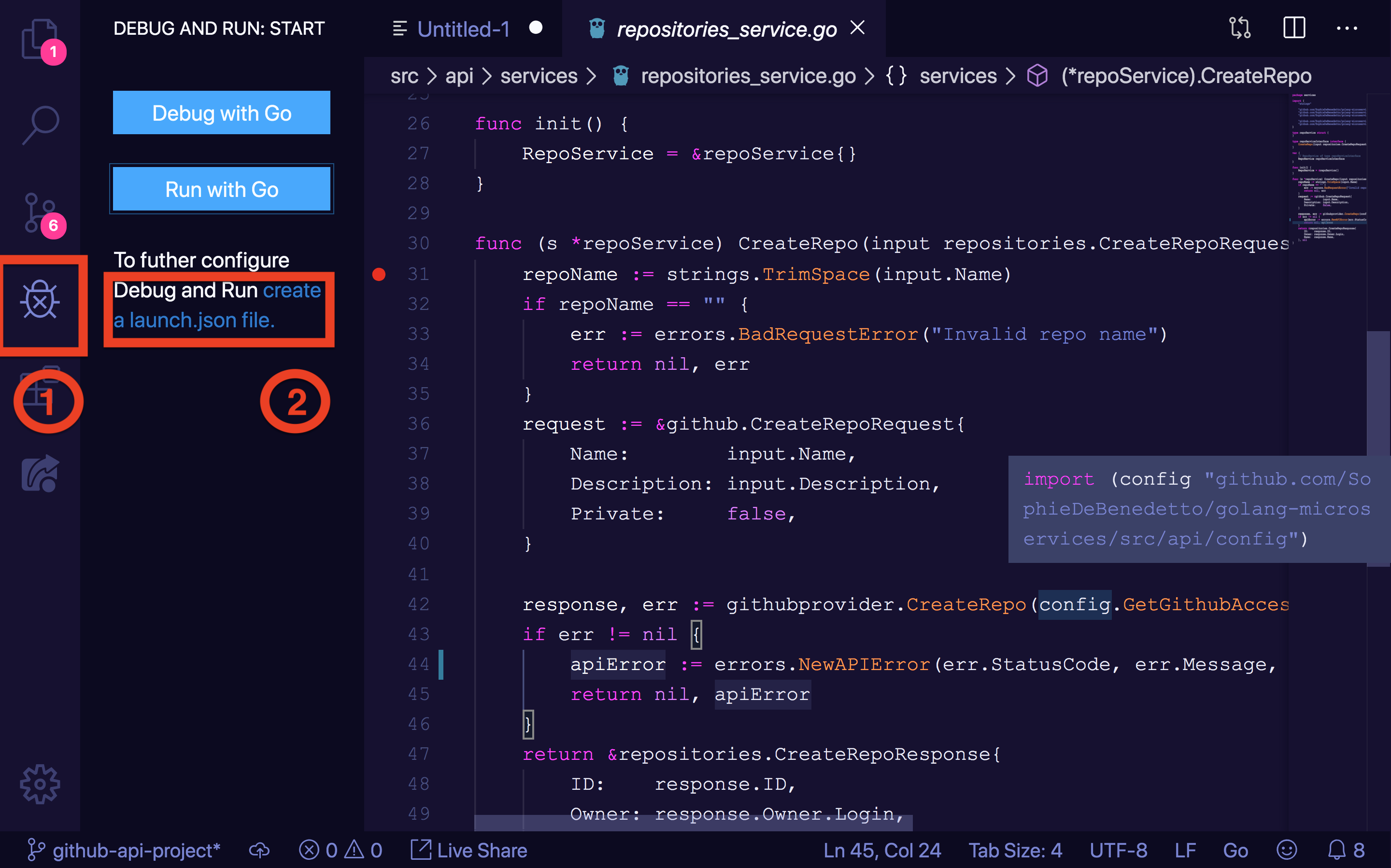
Task: Open the create a launch.json file link
Action: point(194,320)
